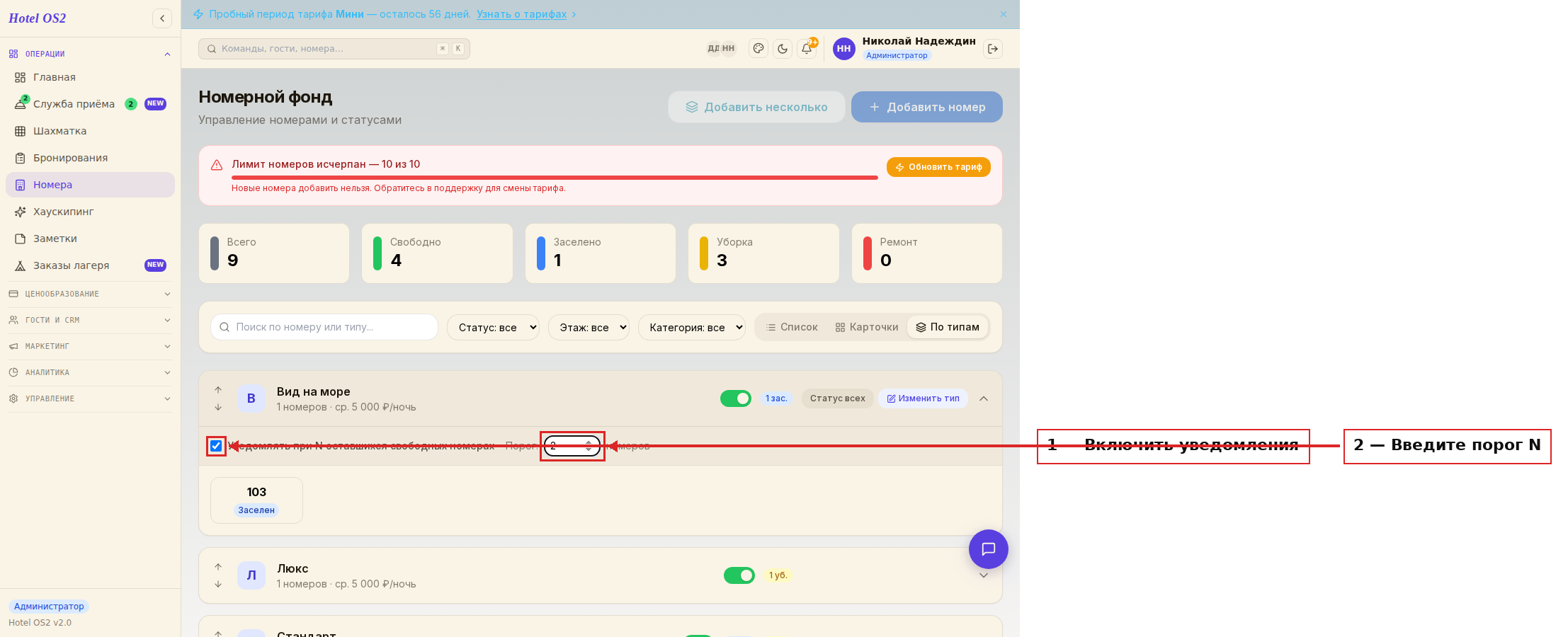Focus the Команды, гости, номера search box
The height and width of the screenshot is (637, 1568).
pyautogui.click(x=334, y=49)
